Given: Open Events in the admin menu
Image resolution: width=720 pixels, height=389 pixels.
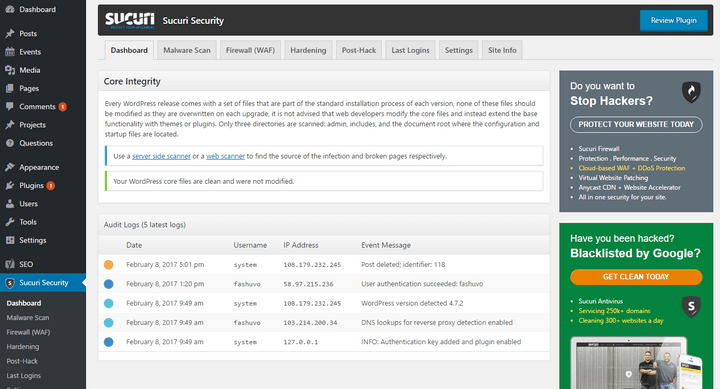Looking at the screenshot, I should (x=30, y=52).
